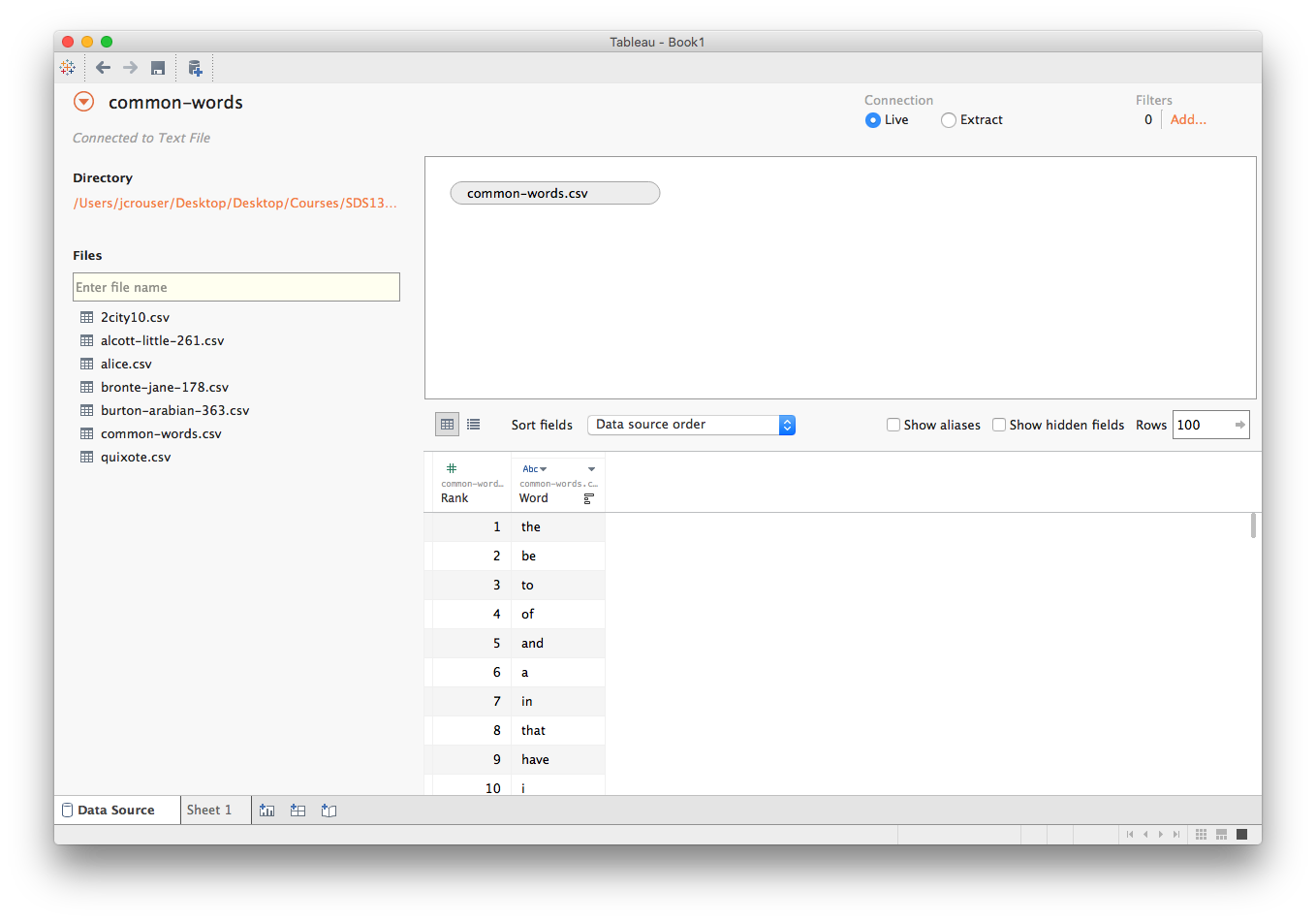Click the sort icon in Word column

pyautogui.click(x=589, y=498)
